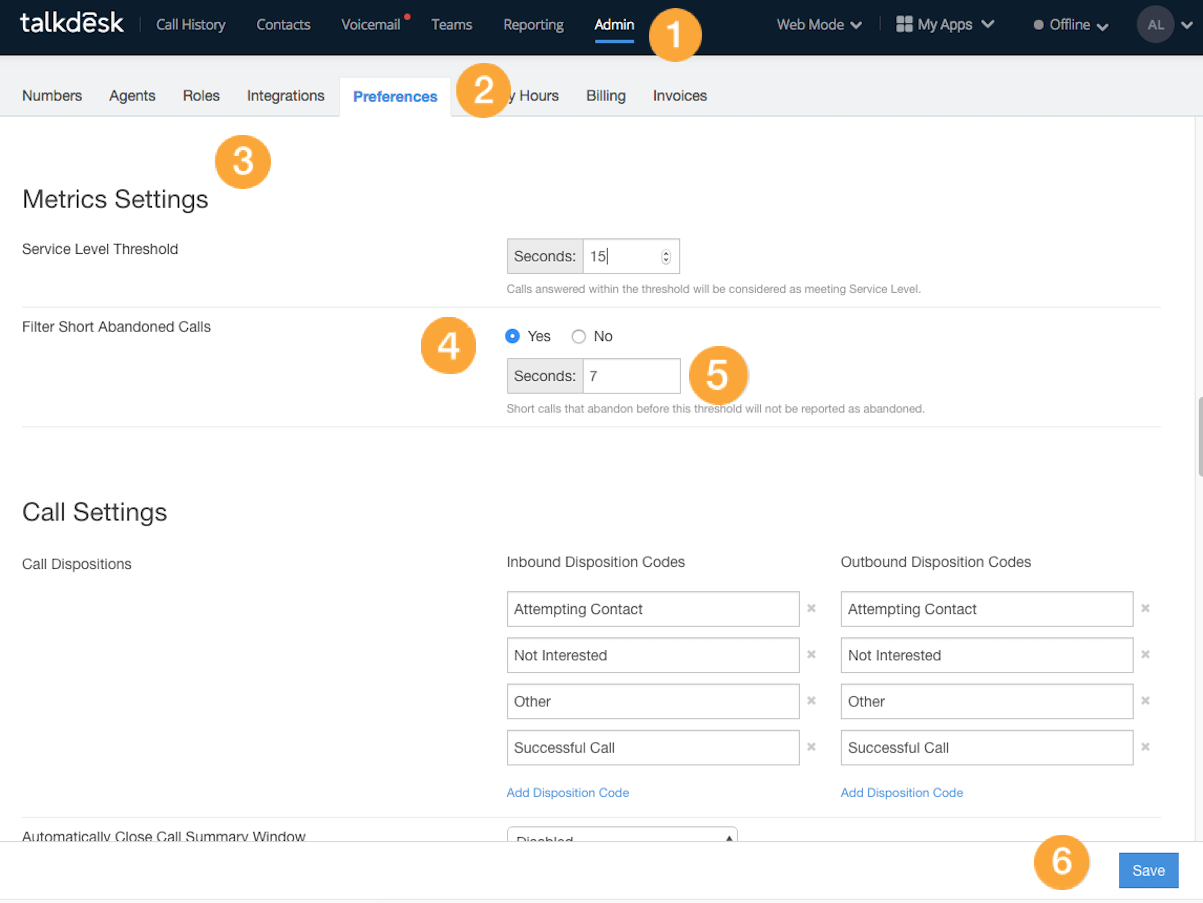Click Service Level Threshold stepper arrows
This screenshot has height=903, width=1203.
666,257
